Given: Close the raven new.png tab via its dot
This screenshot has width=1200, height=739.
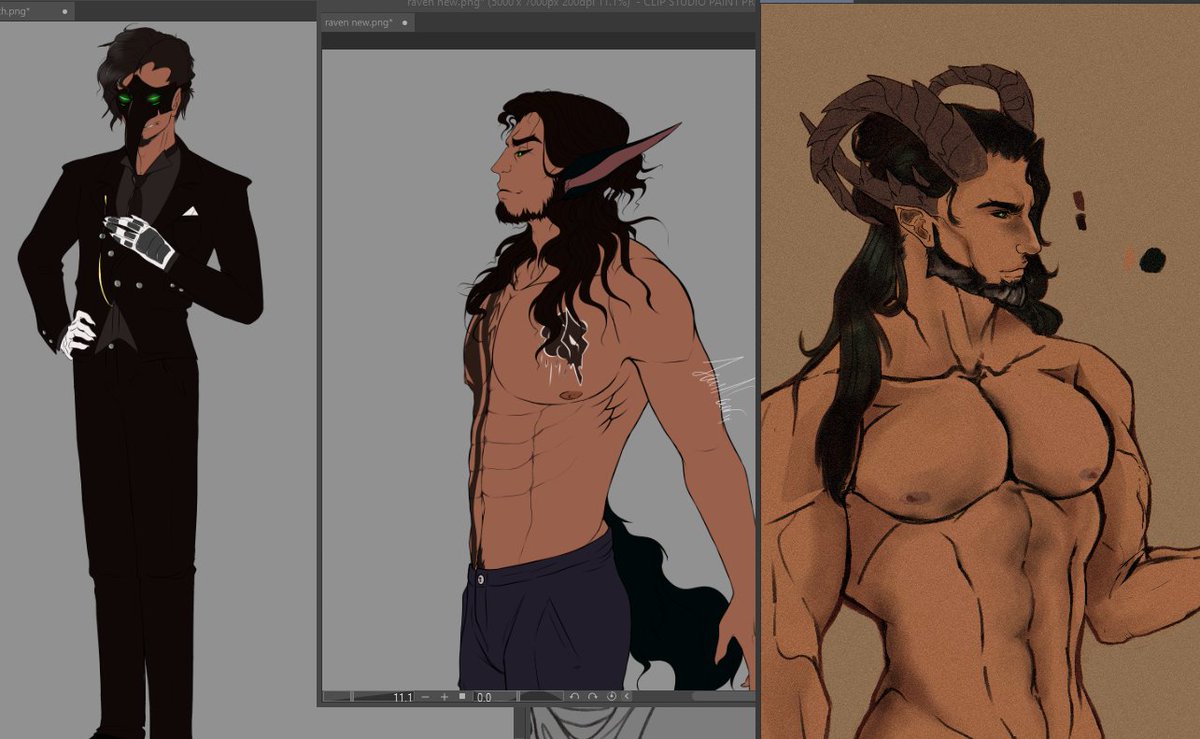Looking at the screenshot, I should click(405, 22).
